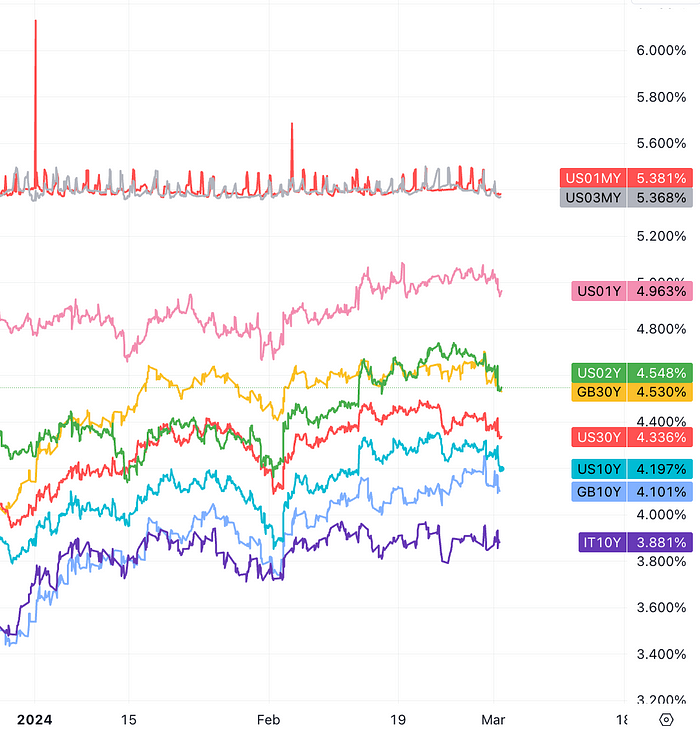Click the Feb marker on time axis
Screen dimensions: 700x732
[x=268, y=719]
